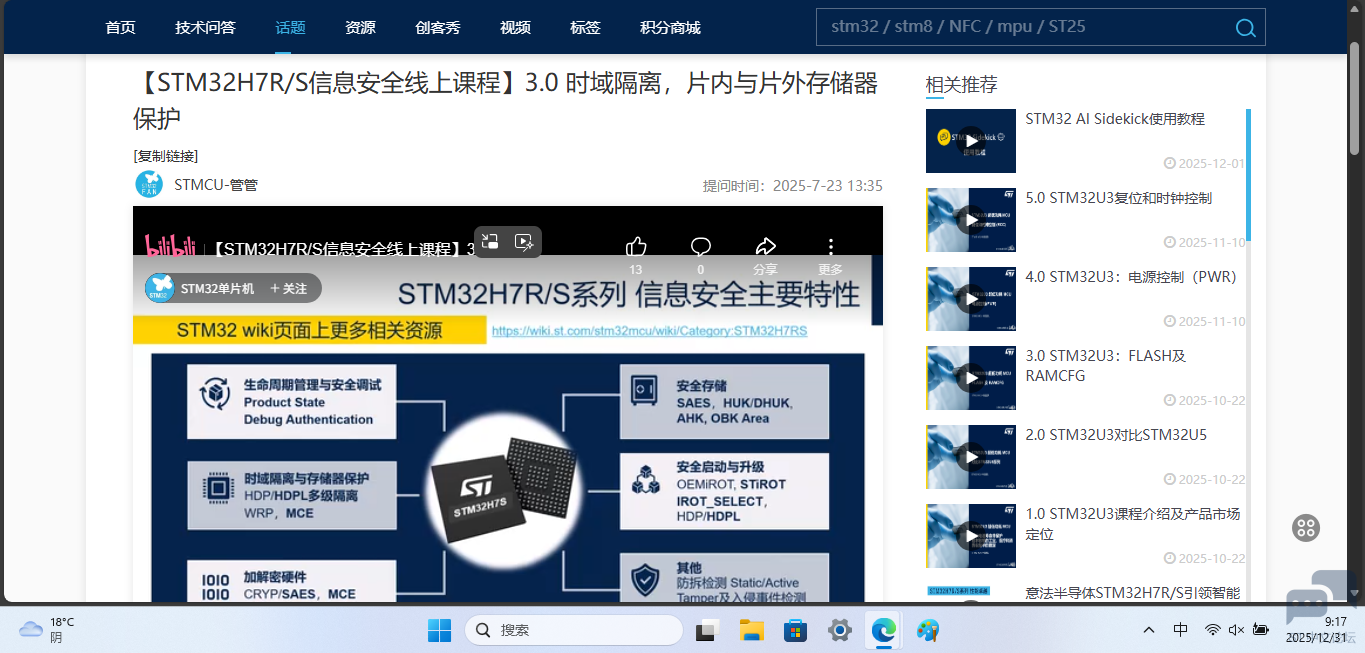
Task: Open 2.0 STM32U3对比STM32U5 title
Action: 1116,435
